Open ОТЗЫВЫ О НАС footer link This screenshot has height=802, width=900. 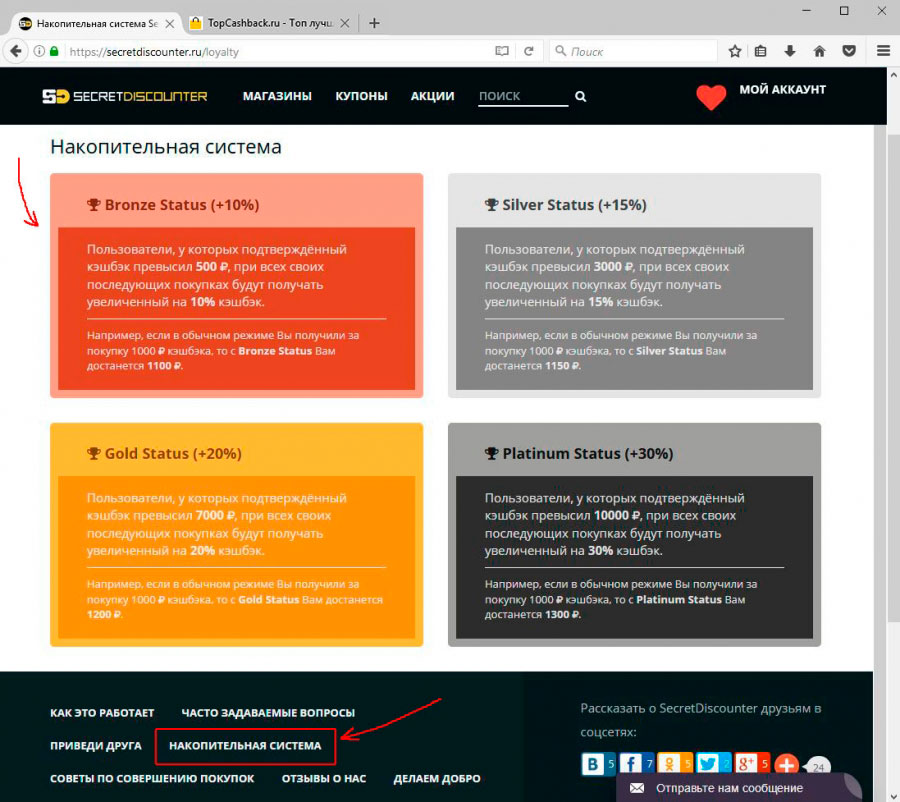[x=324, y=779]
